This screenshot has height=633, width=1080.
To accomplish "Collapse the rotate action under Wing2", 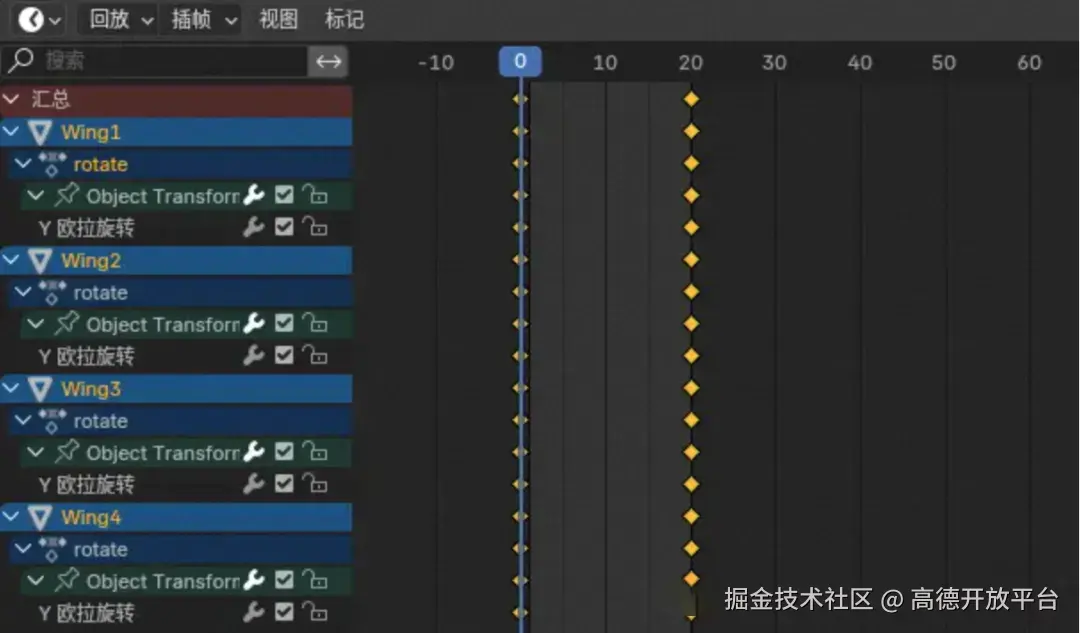I will (x=23, y=292).
